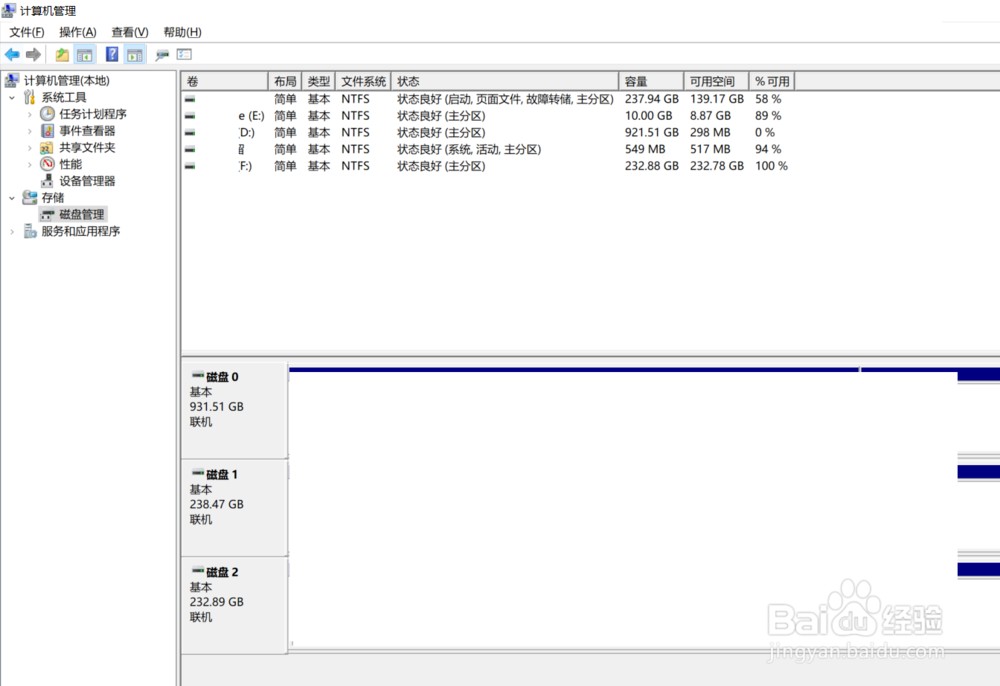The height and width of the screenshot is (686, 1000).
Task: Select the 任务计划程序 clock icon
Action: (x=47, y=114)
